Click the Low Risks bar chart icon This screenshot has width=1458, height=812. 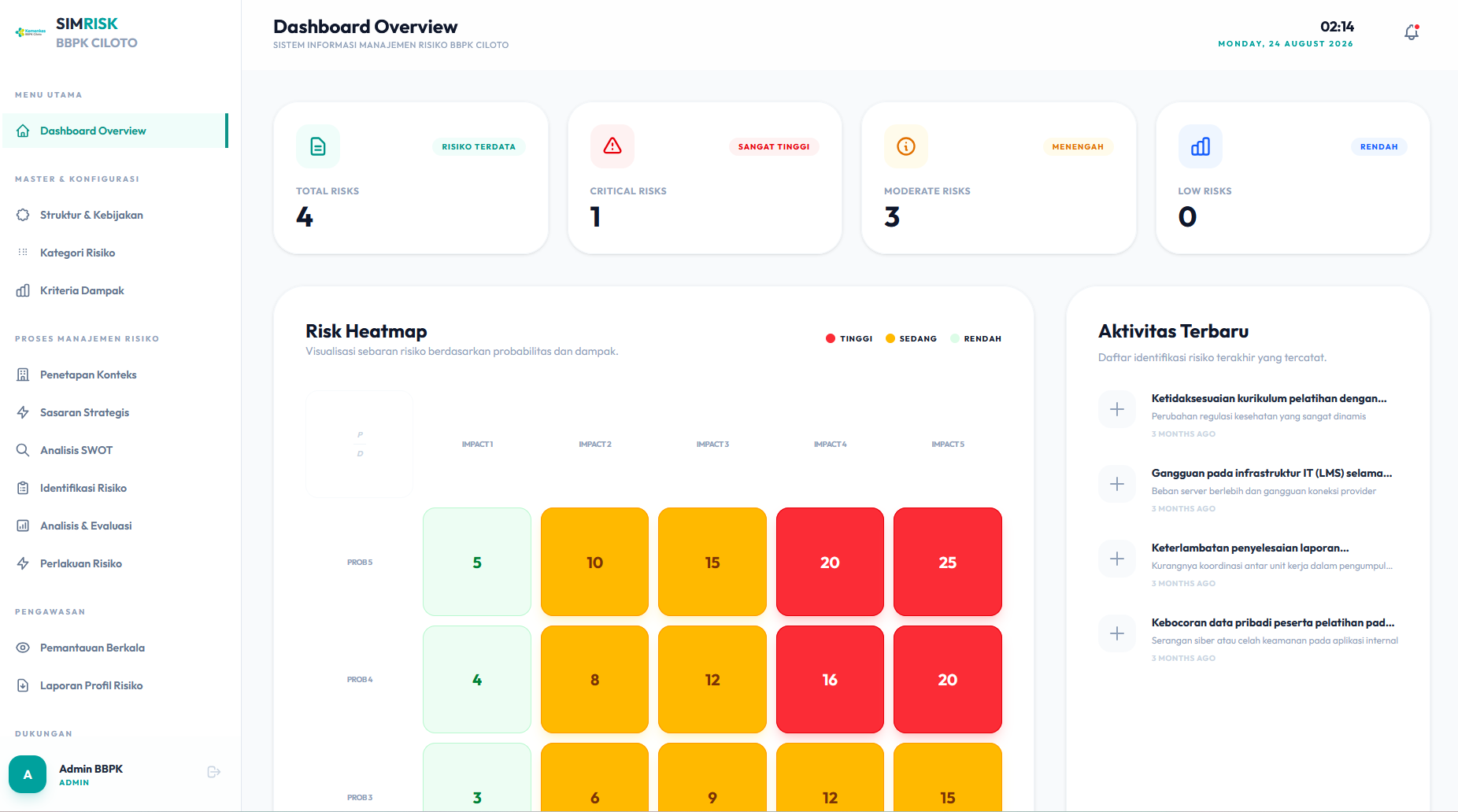click(1201, 146)
